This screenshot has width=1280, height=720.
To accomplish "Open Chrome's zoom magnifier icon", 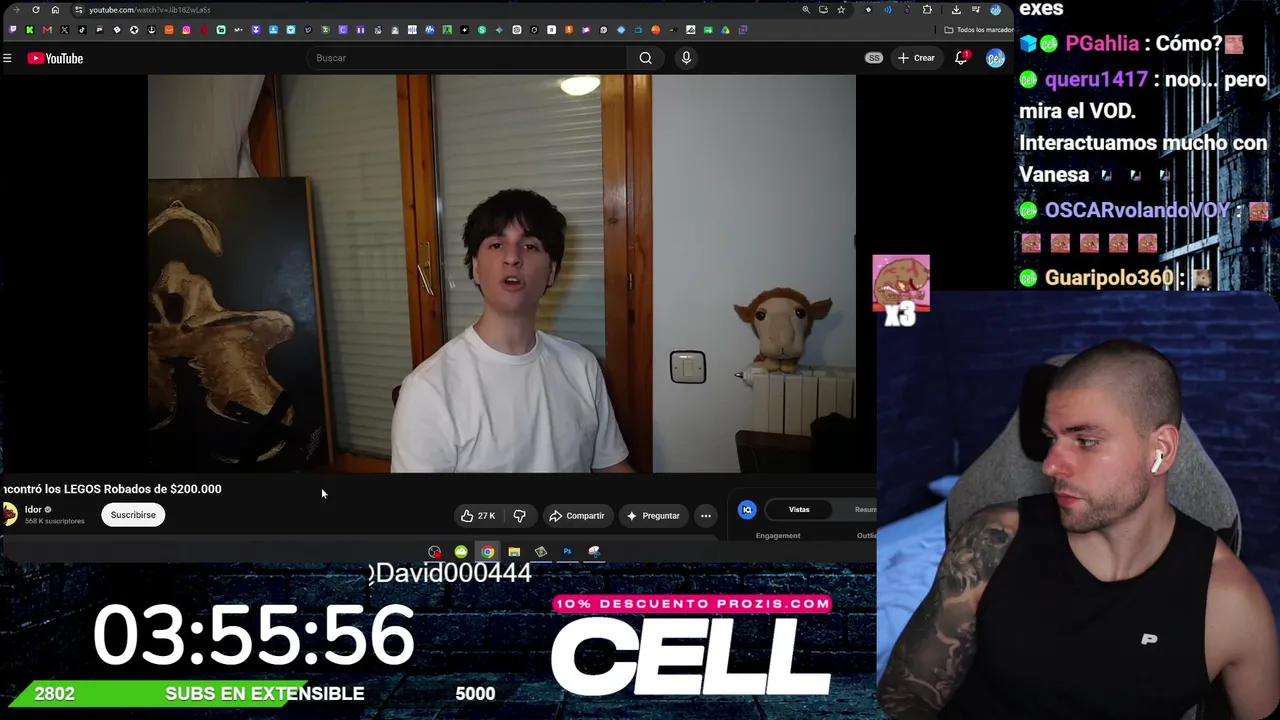I will tap(806, 10).
